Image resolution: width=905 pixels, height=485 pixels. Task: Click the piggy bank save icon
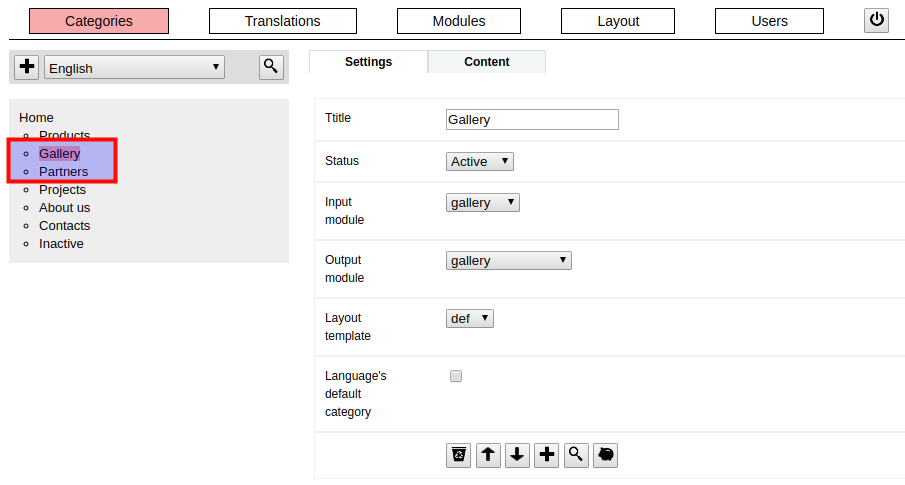click(x=605, y=455)
